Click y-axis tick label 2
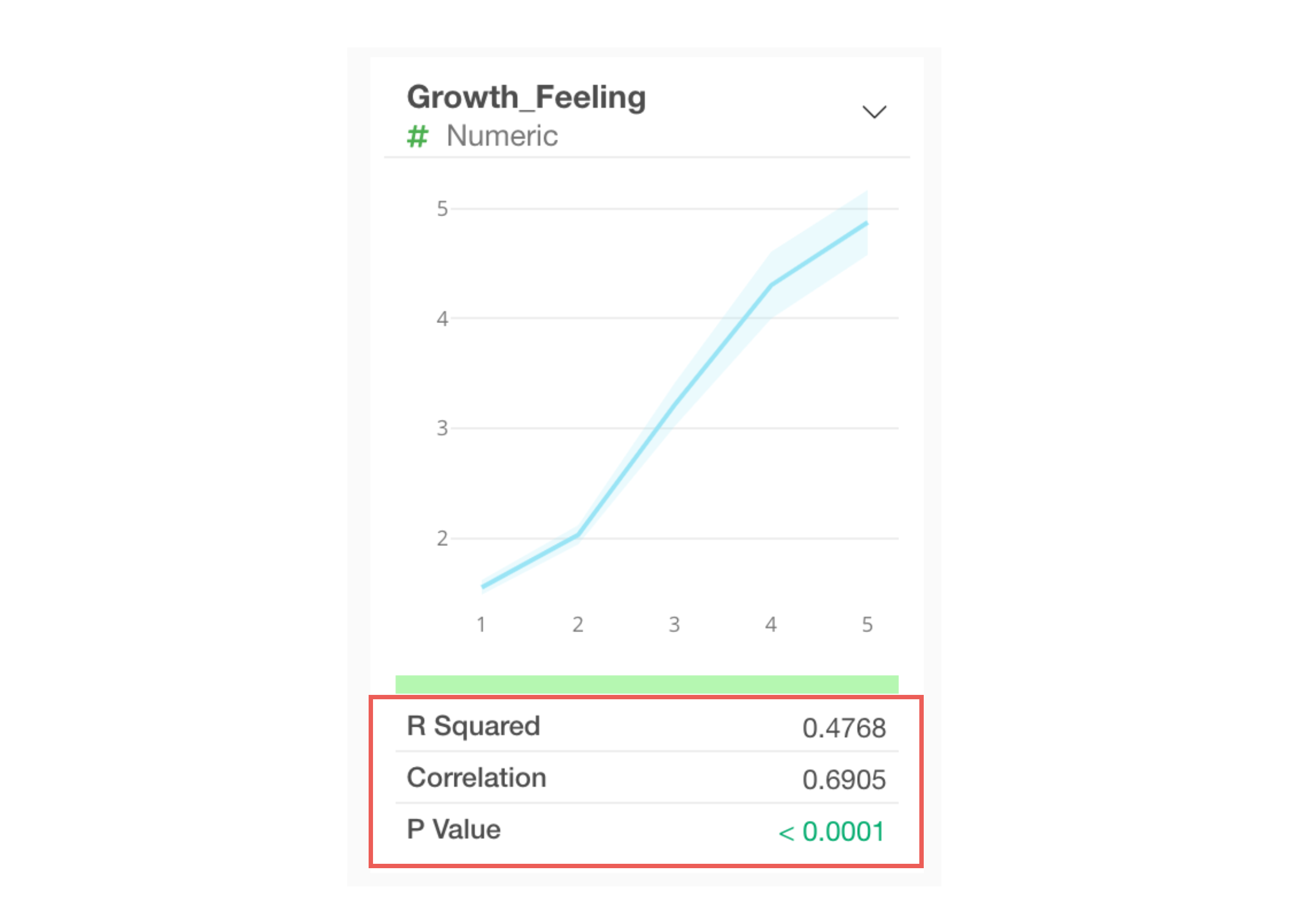This screenshot has height=899, width=1316. 442,539
